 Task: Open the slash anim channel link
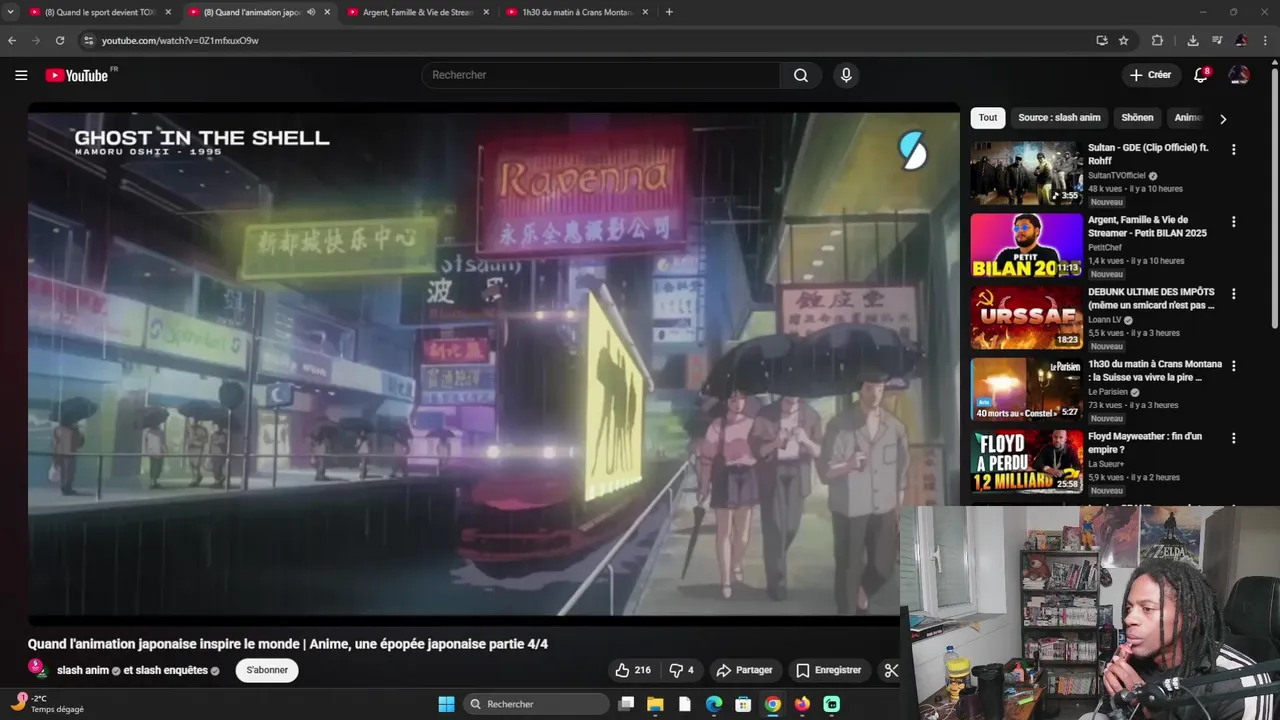click(83, 670)
